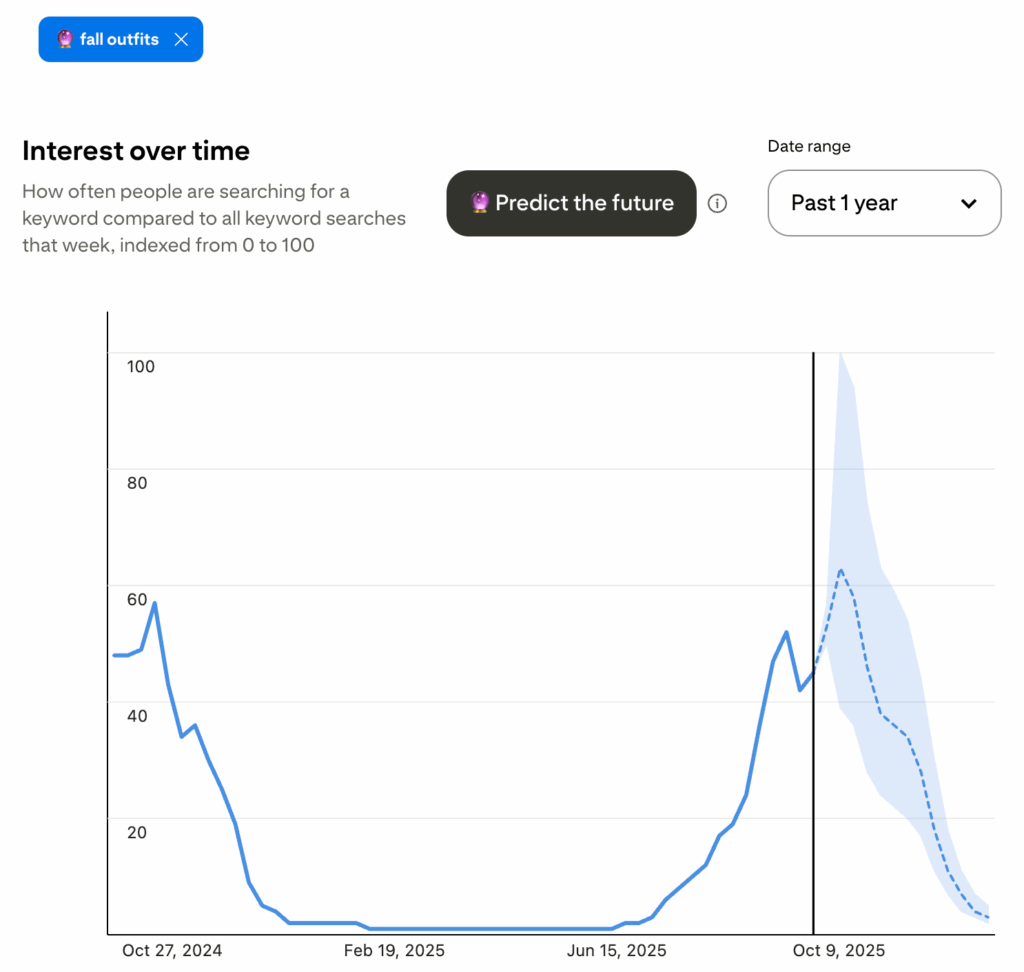Click the Date range label text

809,146
